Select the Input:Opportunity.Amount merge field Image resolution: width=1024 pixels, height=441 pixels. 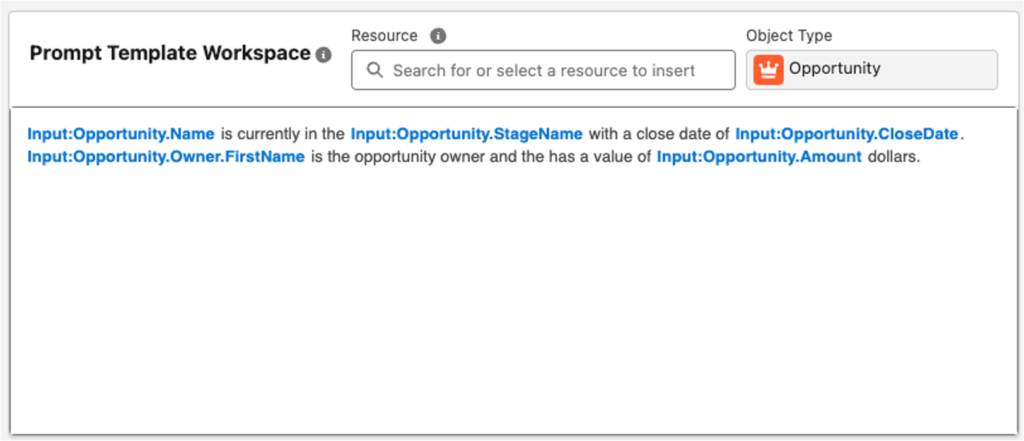[760, 157]
